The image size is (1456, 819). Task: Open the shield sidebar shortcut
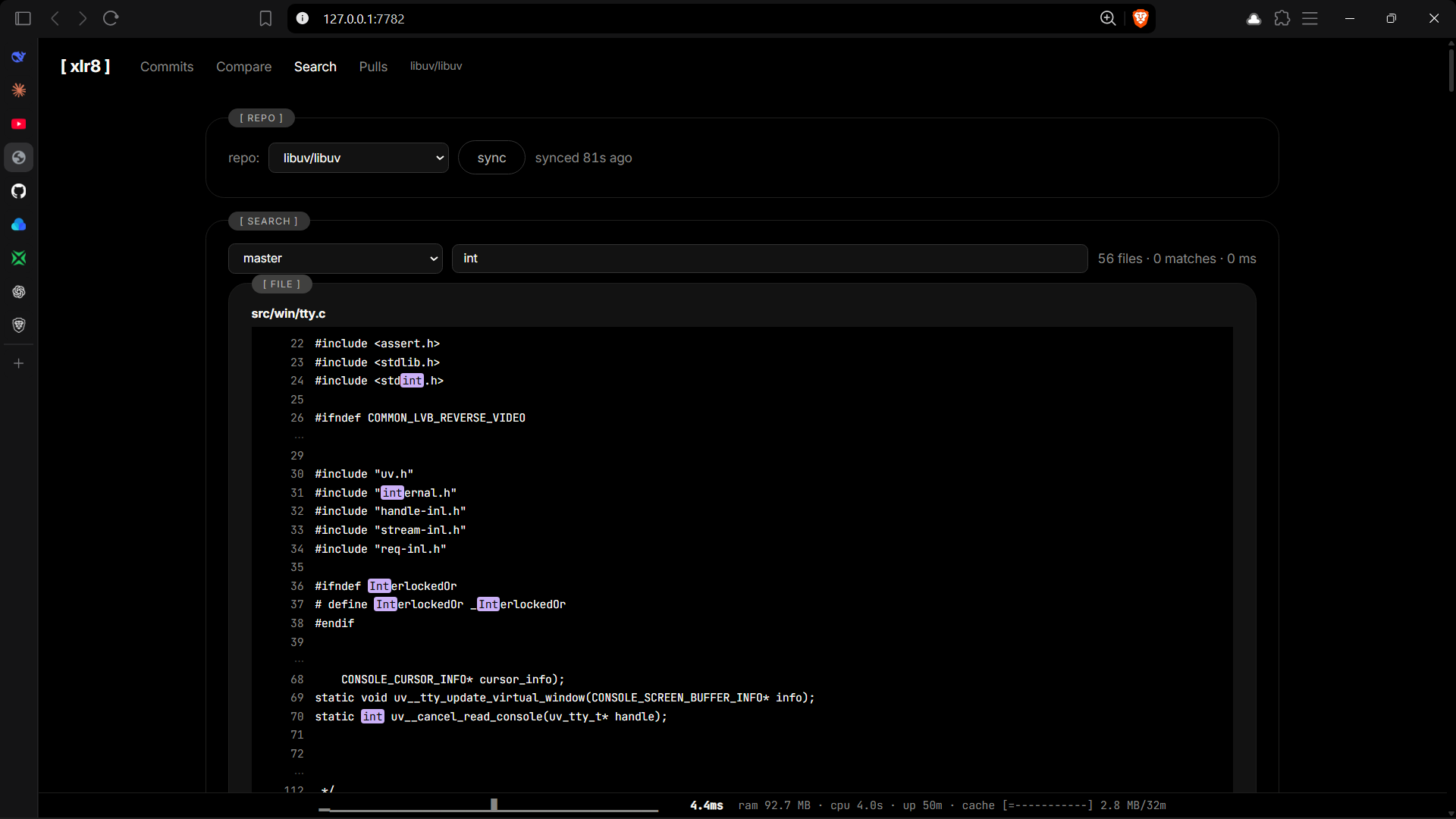coord(19,325)
